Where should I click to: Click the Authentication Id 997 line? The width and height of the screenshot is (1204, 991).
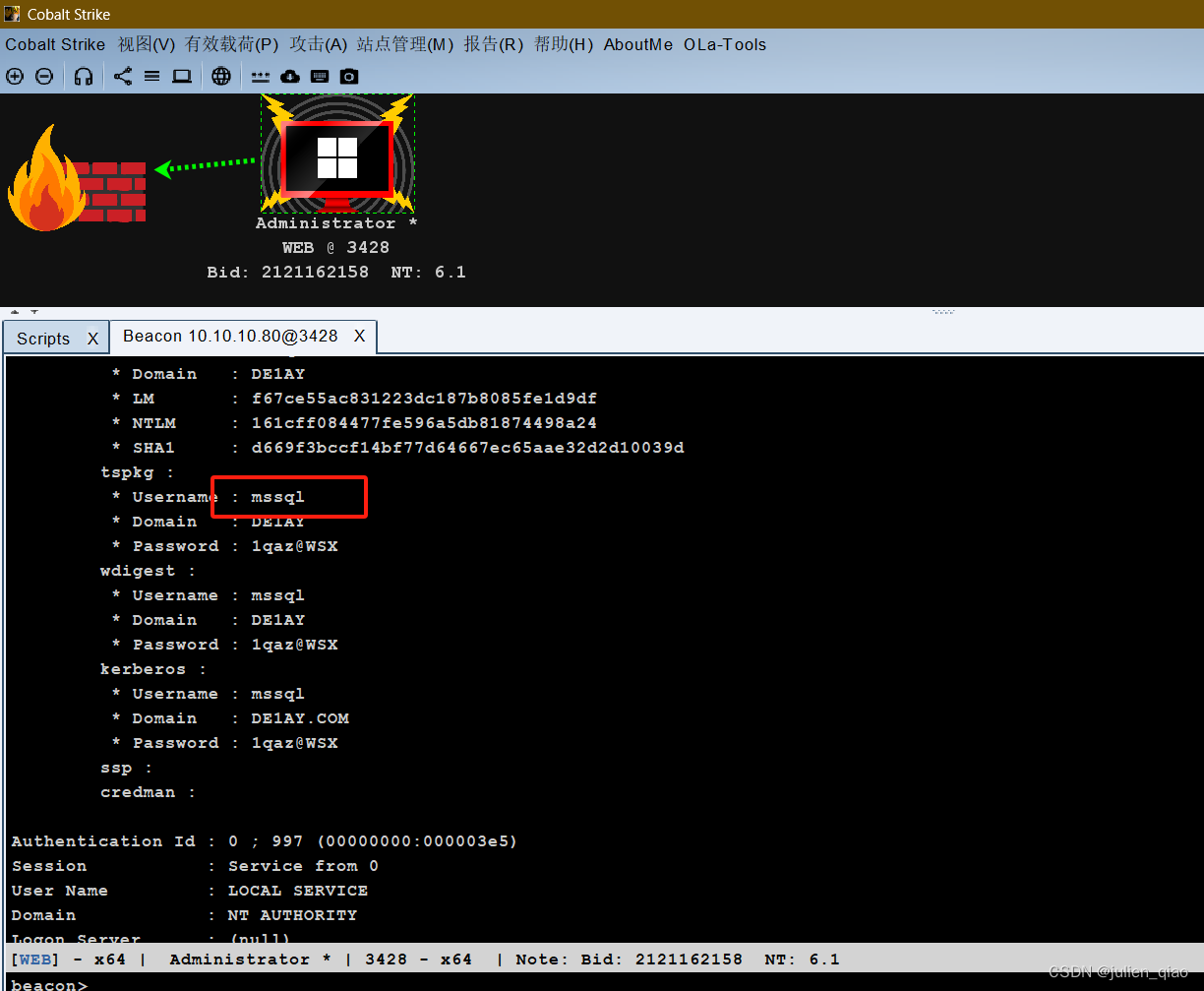tap(265, 841)
